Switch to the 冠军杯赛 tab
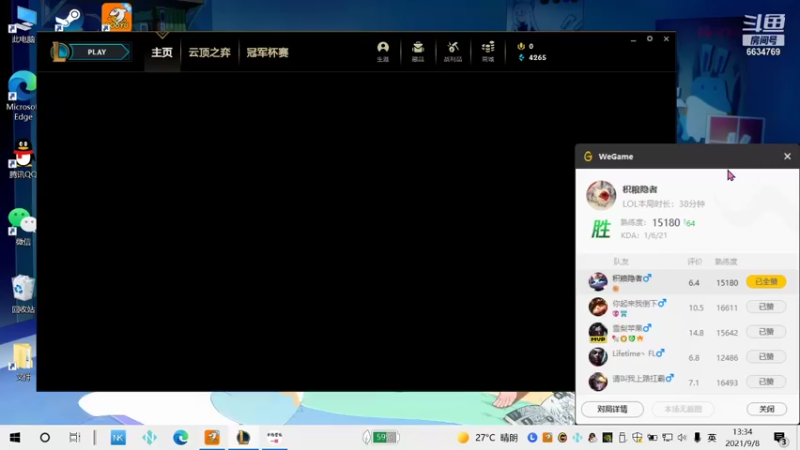The width and height of the screenshot is (800, 450). pyautogui.click(x=267, y=53)
